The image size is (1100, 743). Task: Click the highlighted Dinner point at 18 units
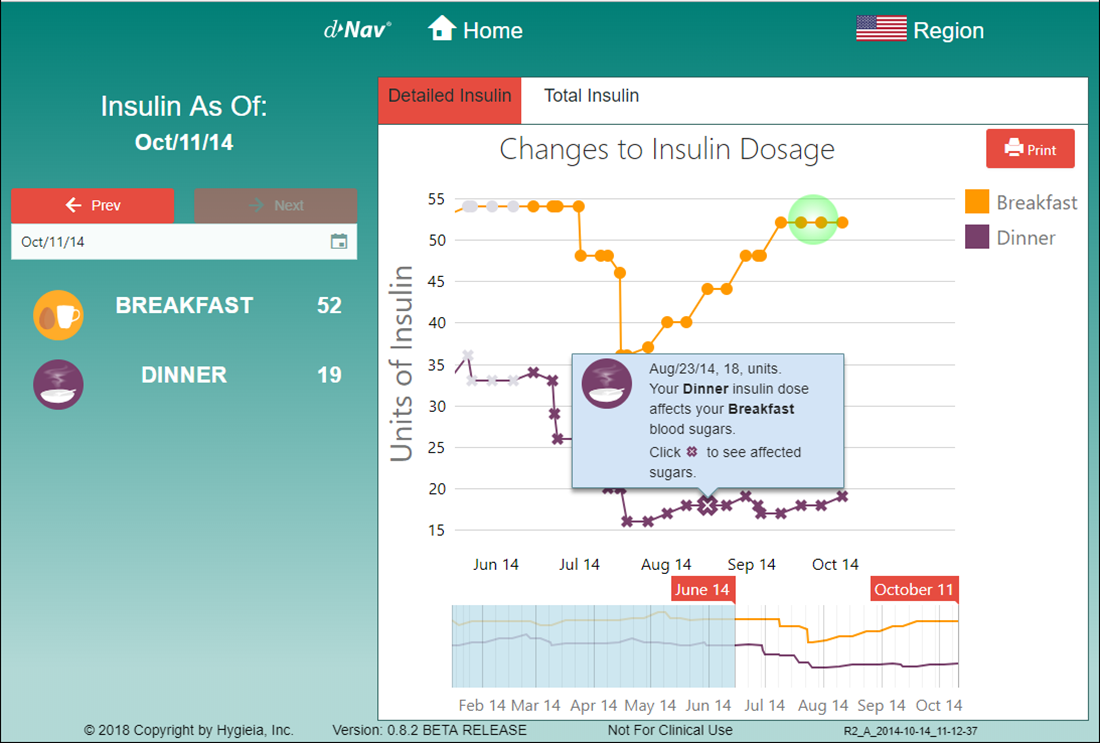click(708, 506)
